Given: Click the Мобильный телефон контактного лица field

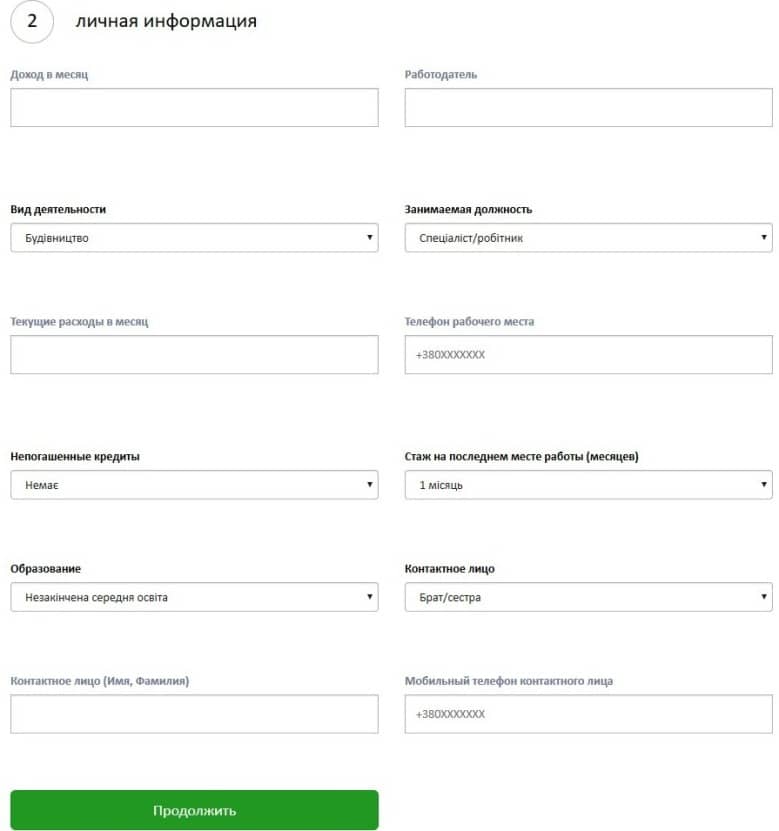Looking at the screenshot, I should [x=588, y=714].
